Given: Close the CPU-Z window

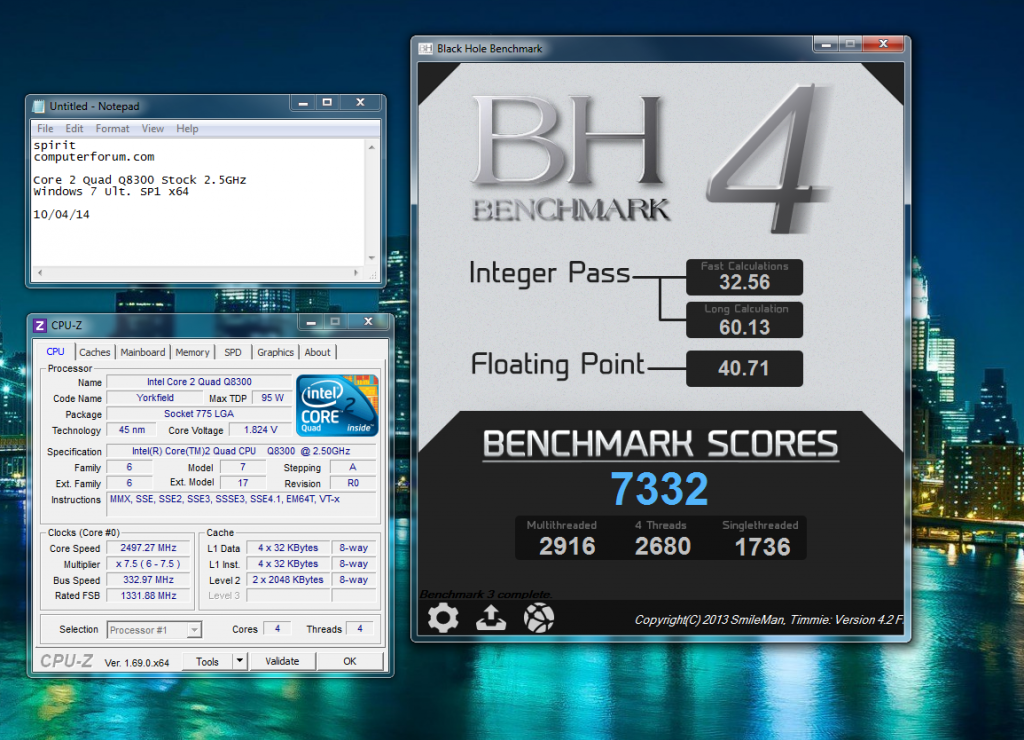Looking at the screenshot, I should pos(368,321).
